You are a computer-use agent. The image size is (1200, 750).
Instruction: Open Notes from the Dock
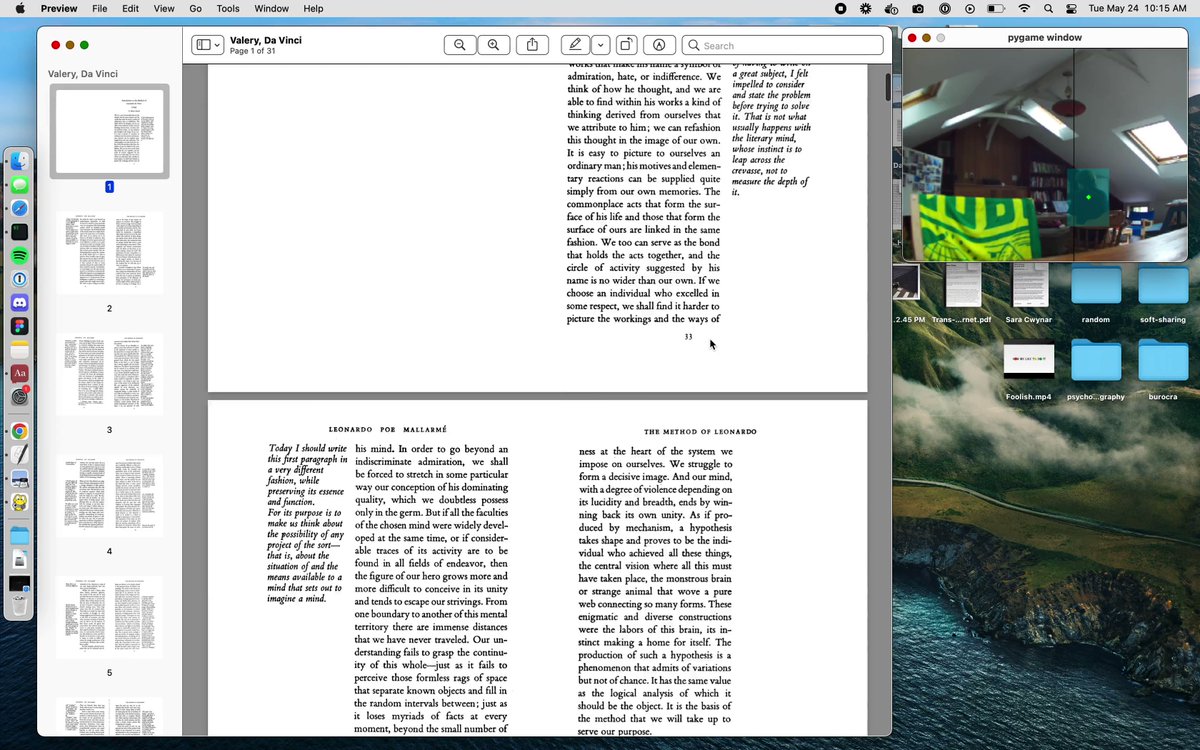pos(19,350)
